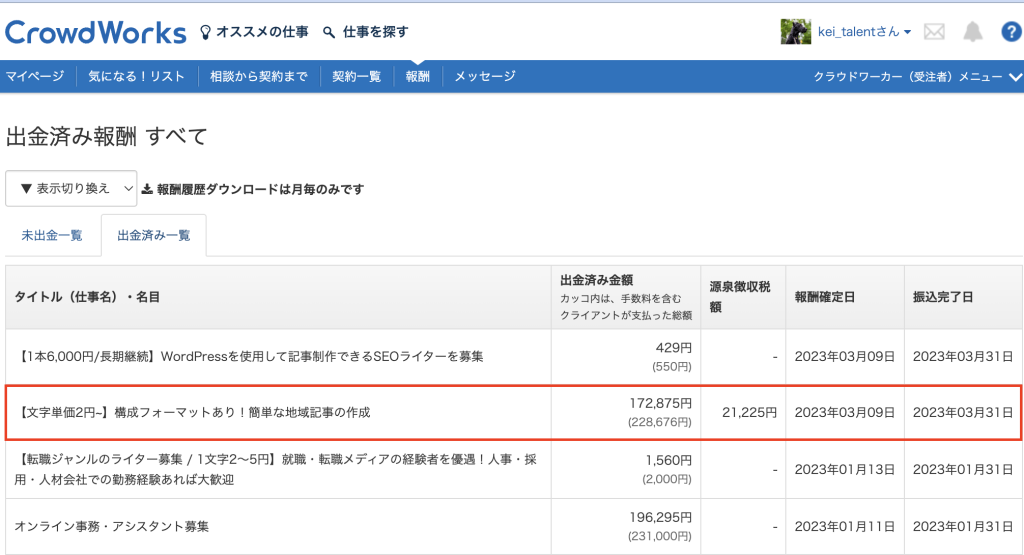Image resolution: width=1024 pixels, height=555 pixels.
Task: Switch to the 未出金一覧 tab
Action: pyautogui.click(x=52, y=236)
